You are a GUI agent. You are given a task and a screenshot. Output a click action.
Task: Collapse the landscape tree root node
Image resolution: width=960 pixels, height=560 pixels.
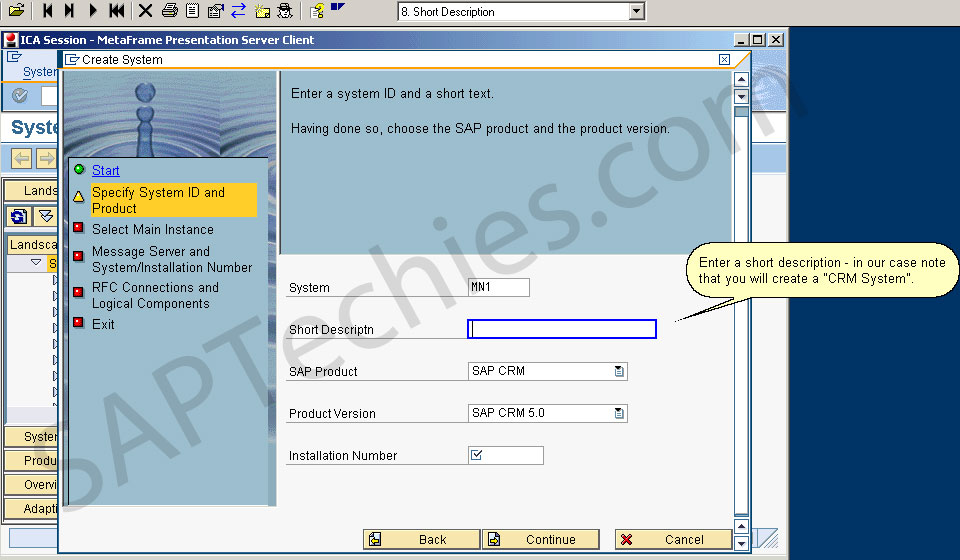(36, 263)
